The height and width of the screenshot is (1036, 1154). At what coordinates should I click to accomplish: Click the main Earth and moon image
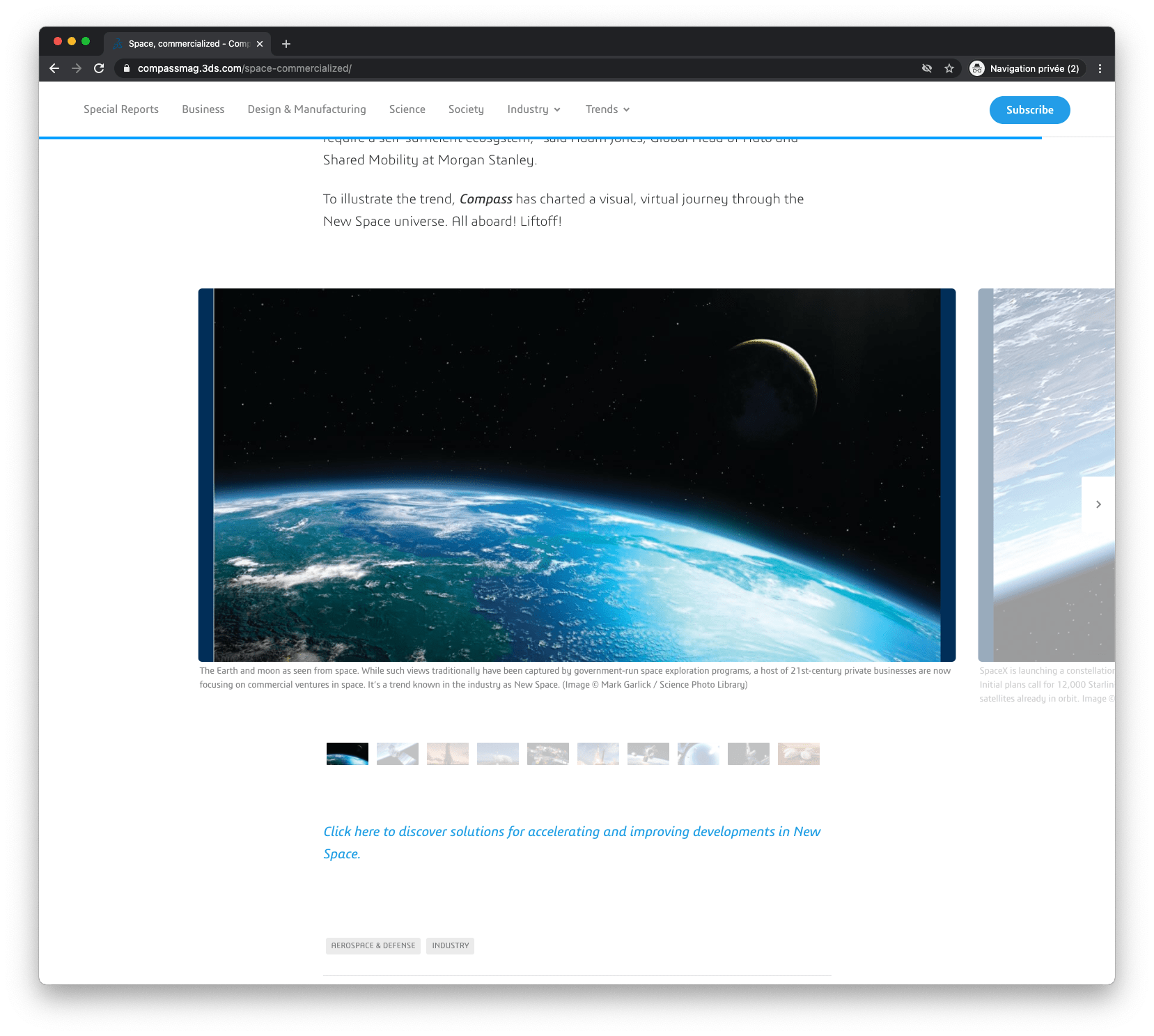point(577,475)
